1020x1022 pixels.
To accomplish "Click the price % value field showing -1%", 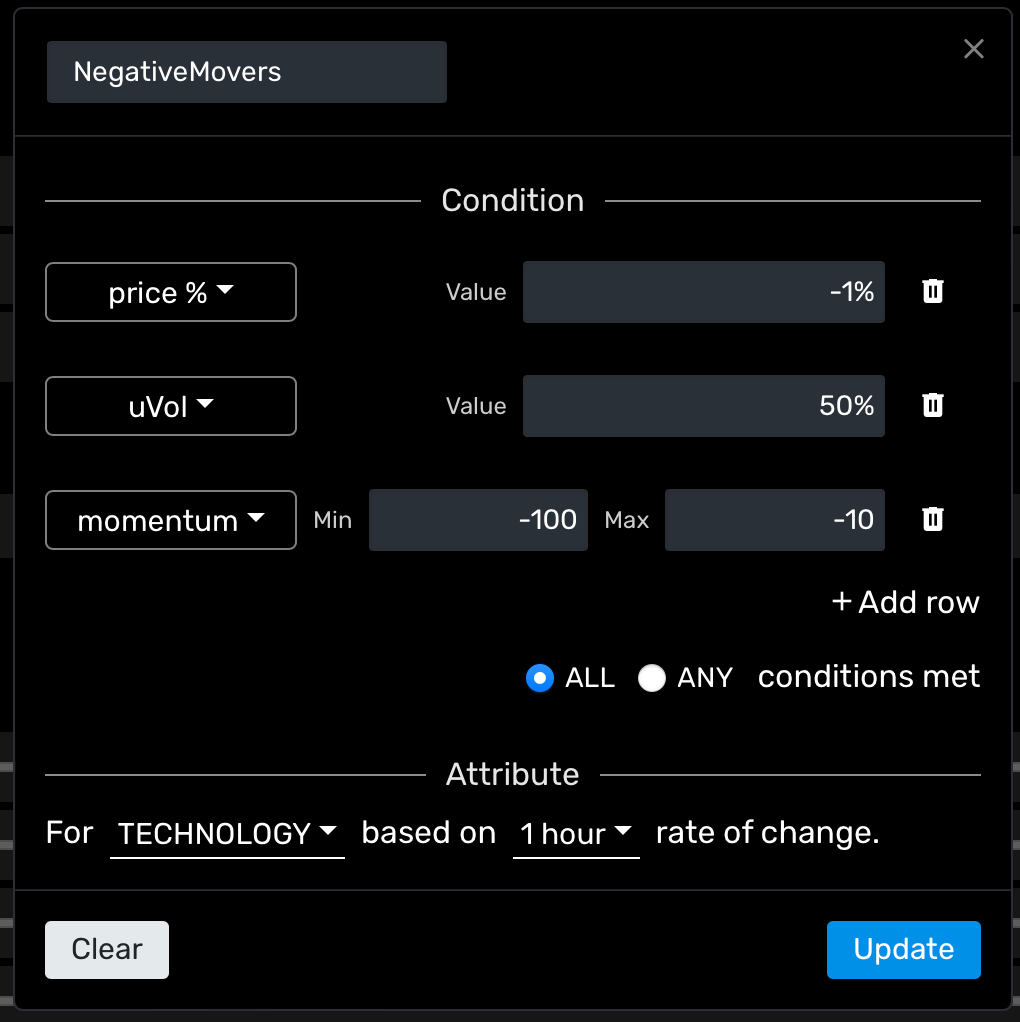I will [703, 292].
